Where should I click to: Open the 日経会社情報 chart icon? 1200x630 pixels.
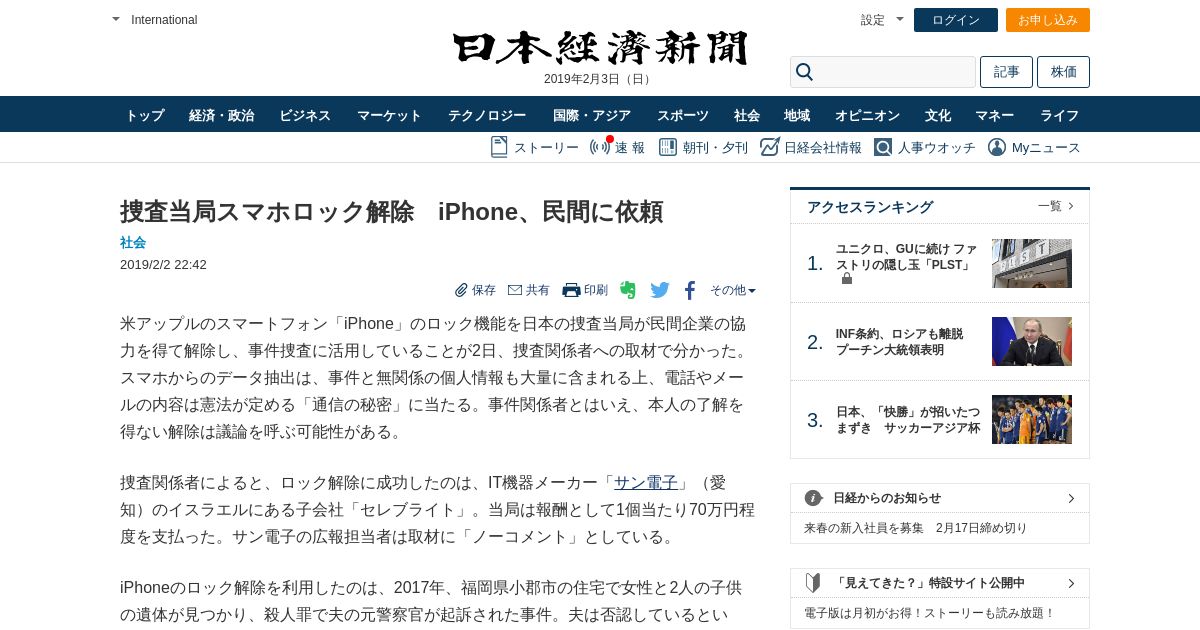[x=769, y=147]
